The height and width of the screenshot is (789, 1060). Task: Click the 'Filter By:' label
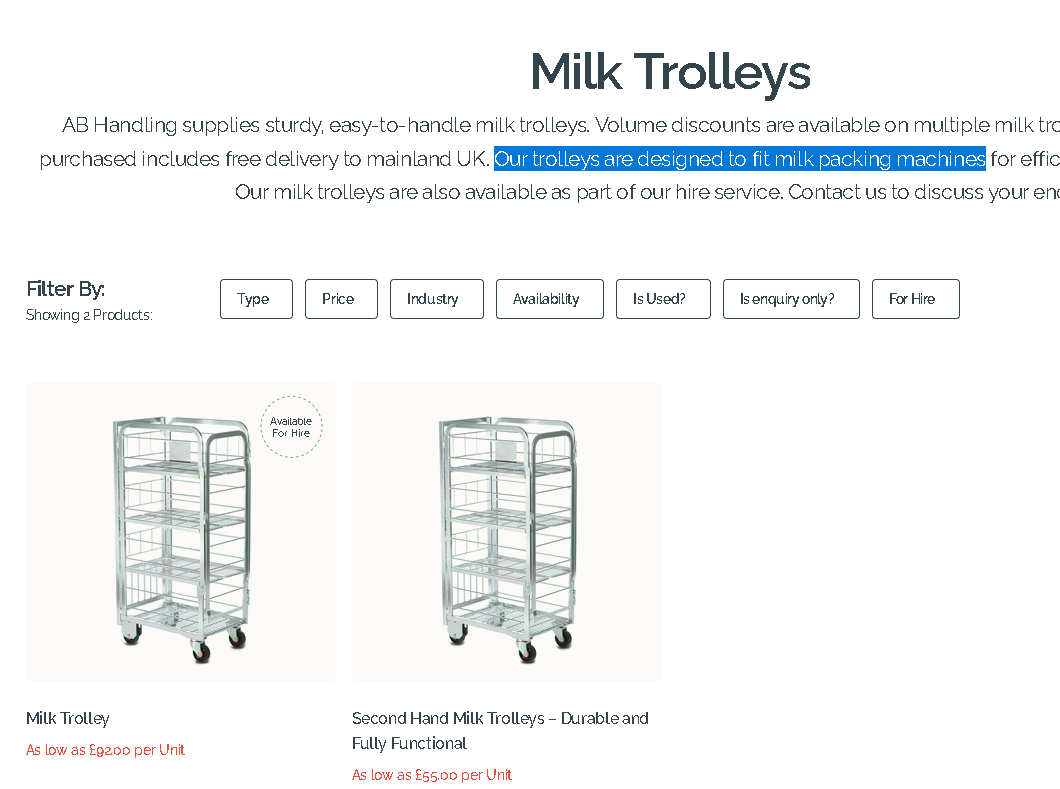(x=66, y=289)
